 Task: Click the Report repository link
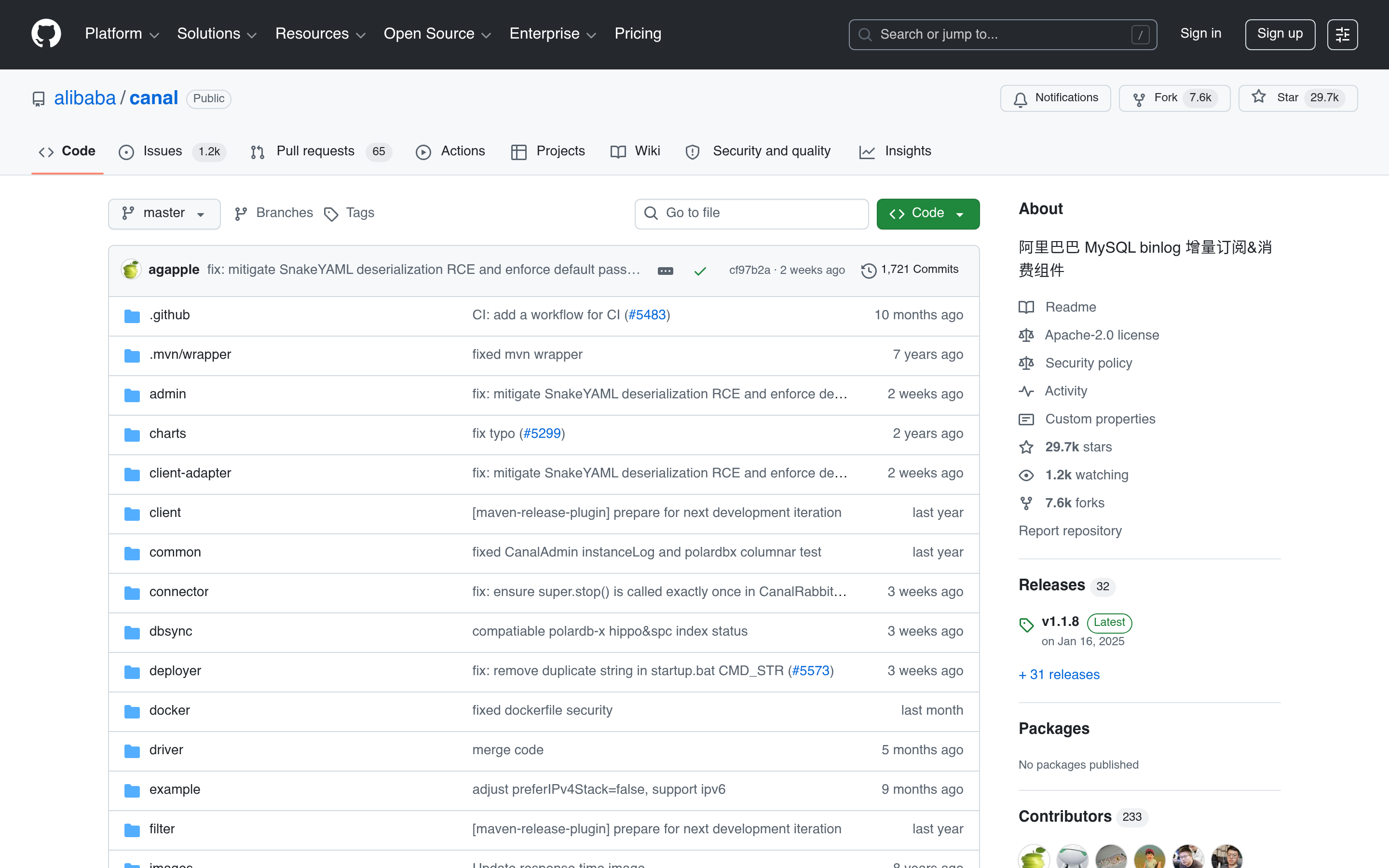coord(1070,531)
